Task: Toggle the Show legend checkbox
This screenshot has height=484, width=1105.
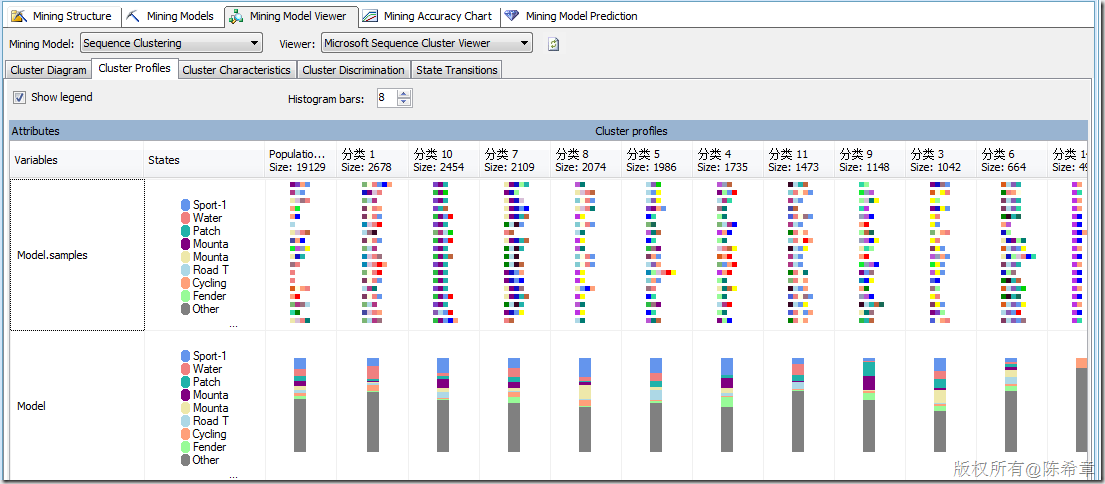Action: coord(20,97)
